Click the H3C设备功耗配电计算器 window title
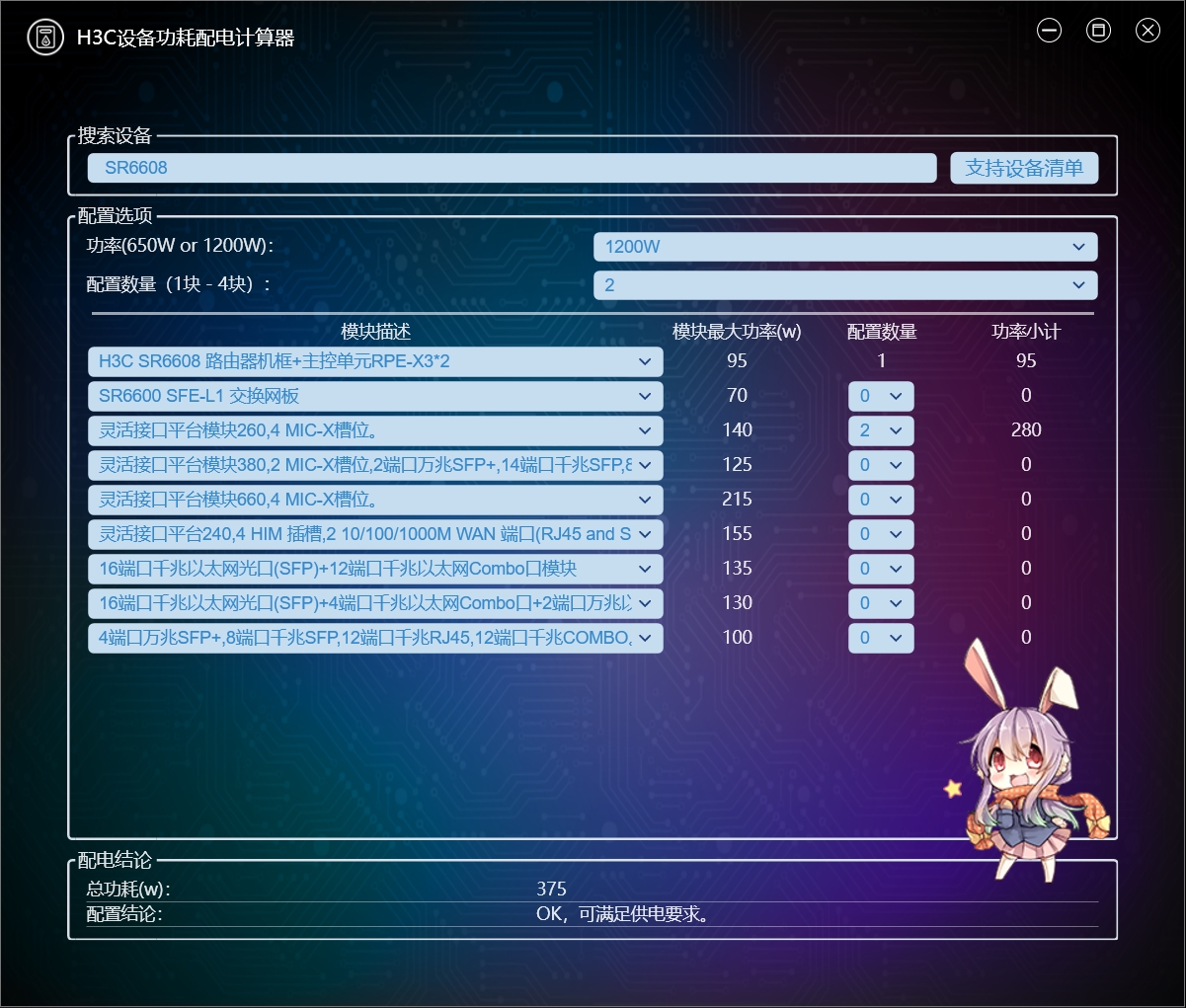1186x1008 pixels. coord(186,38)
